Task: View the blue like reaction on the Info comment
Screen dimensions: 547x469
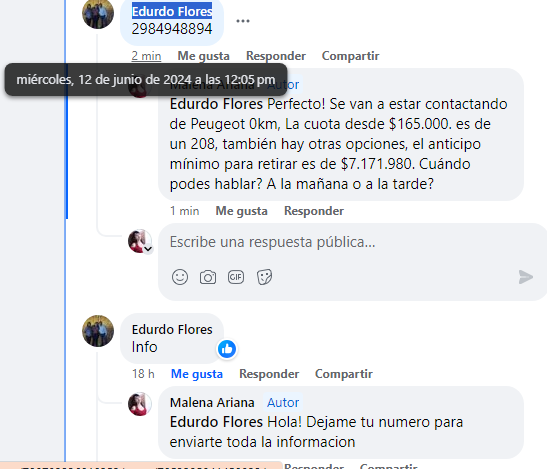Action: 227,349
